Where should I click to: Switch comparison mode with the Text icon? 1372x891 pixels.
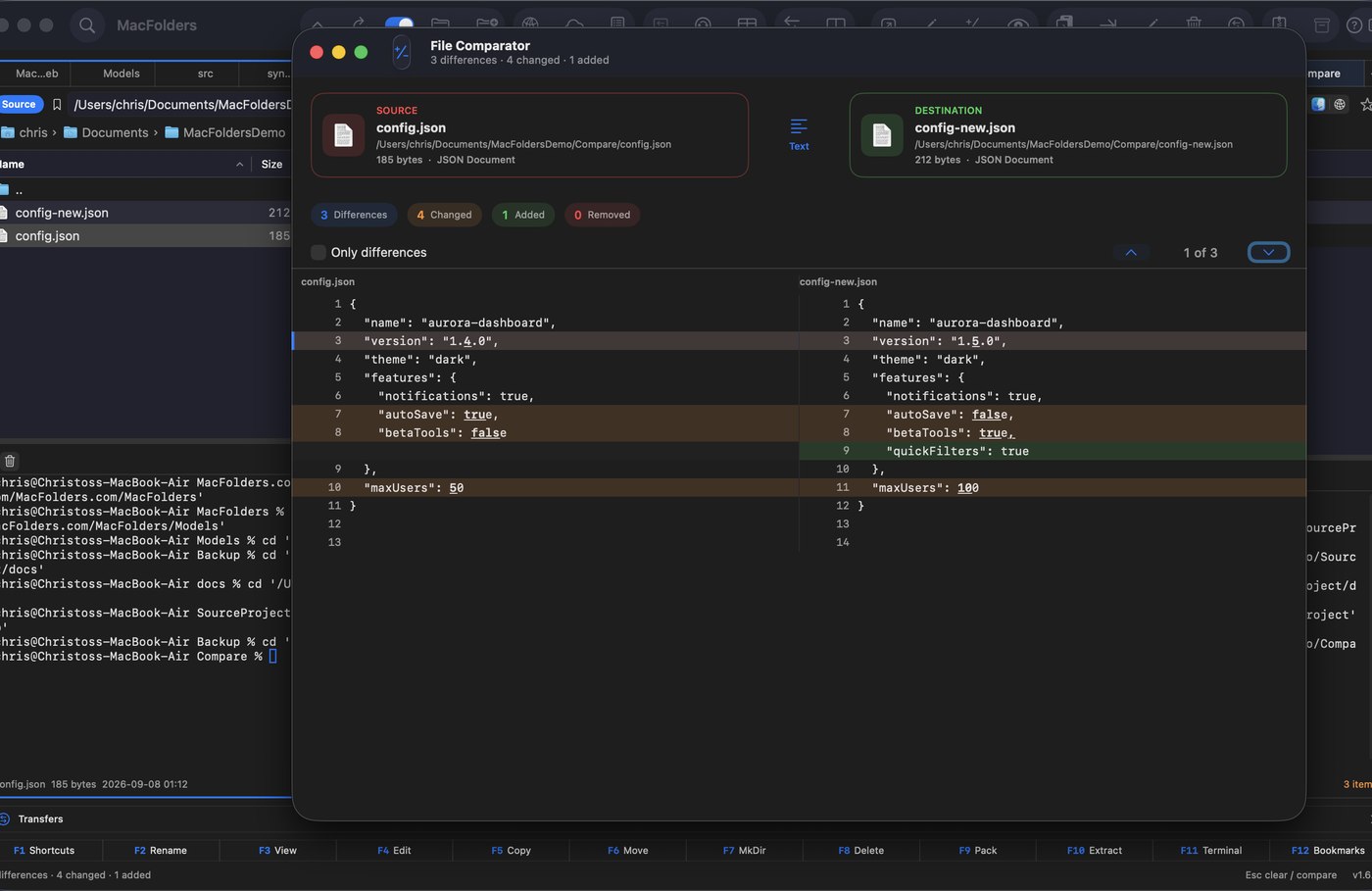799,134
